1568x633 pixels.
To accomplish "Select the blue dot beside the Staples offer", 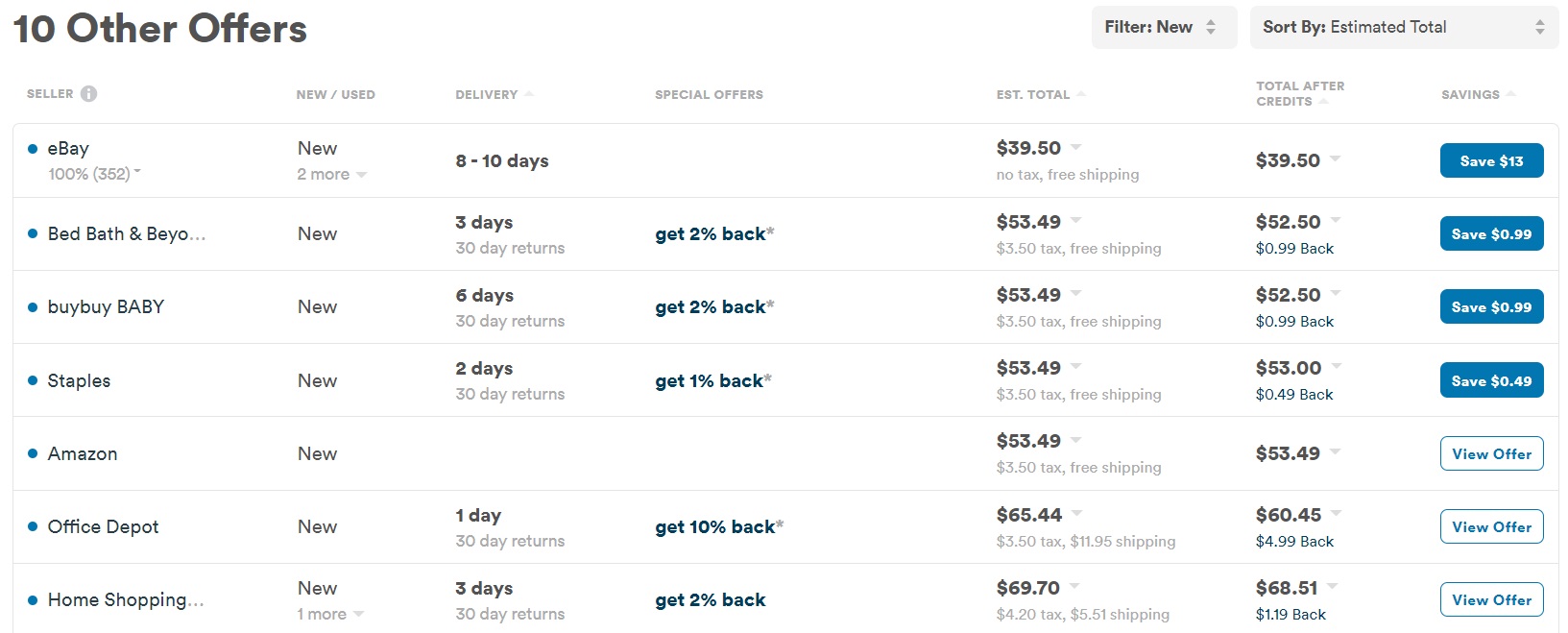I will pos(32,380).
